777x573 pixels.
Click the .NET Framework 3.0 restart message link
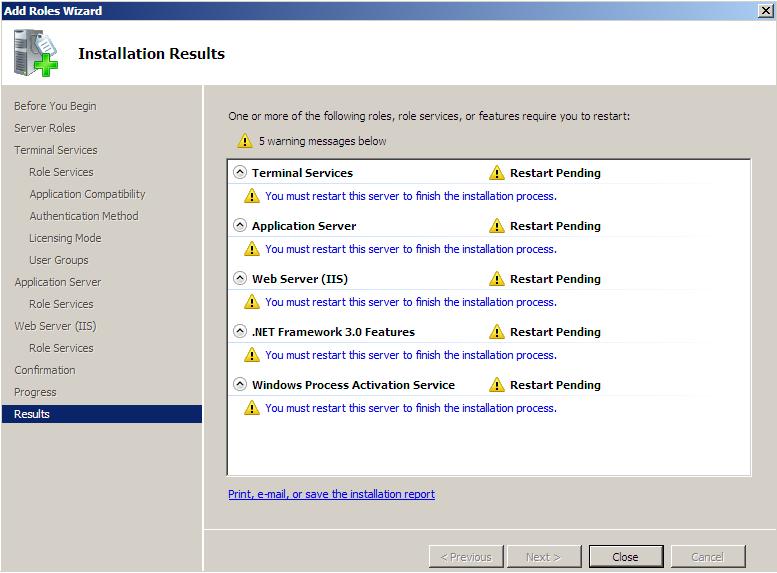[411, 355]
